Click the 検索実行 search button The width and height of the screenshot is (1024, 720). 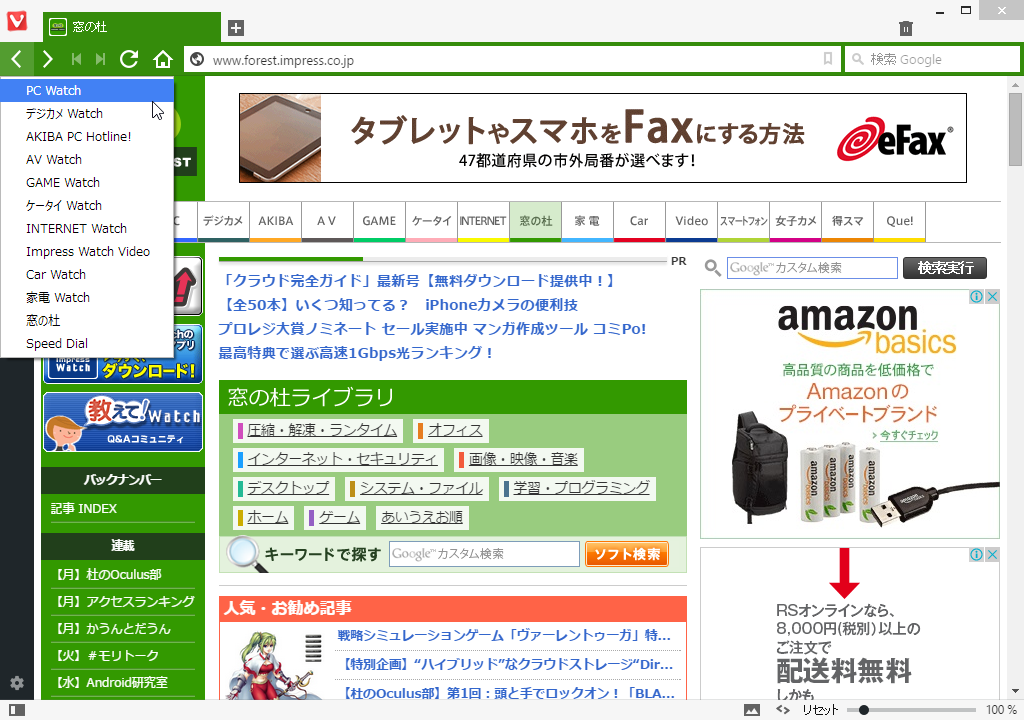tap(944, 268)
